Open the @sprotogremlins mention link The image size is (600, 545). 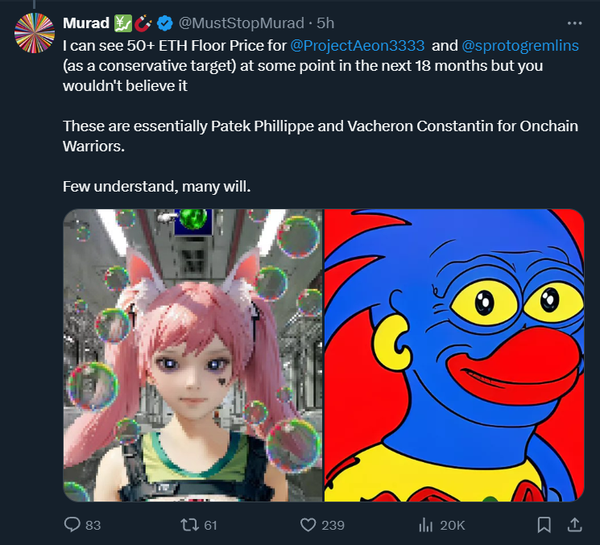pyautogui.click(x=519, y=44)
